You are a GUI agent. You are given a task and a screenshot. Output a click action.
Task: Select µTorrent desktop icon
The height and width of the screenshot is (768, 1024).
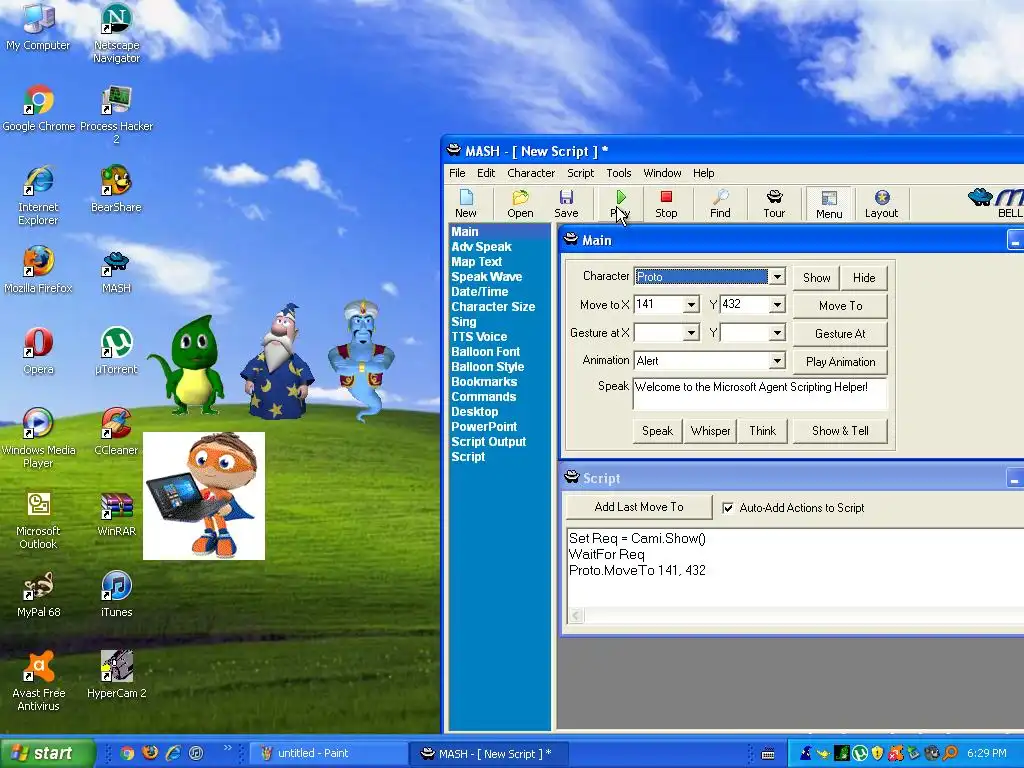(116, 351)
